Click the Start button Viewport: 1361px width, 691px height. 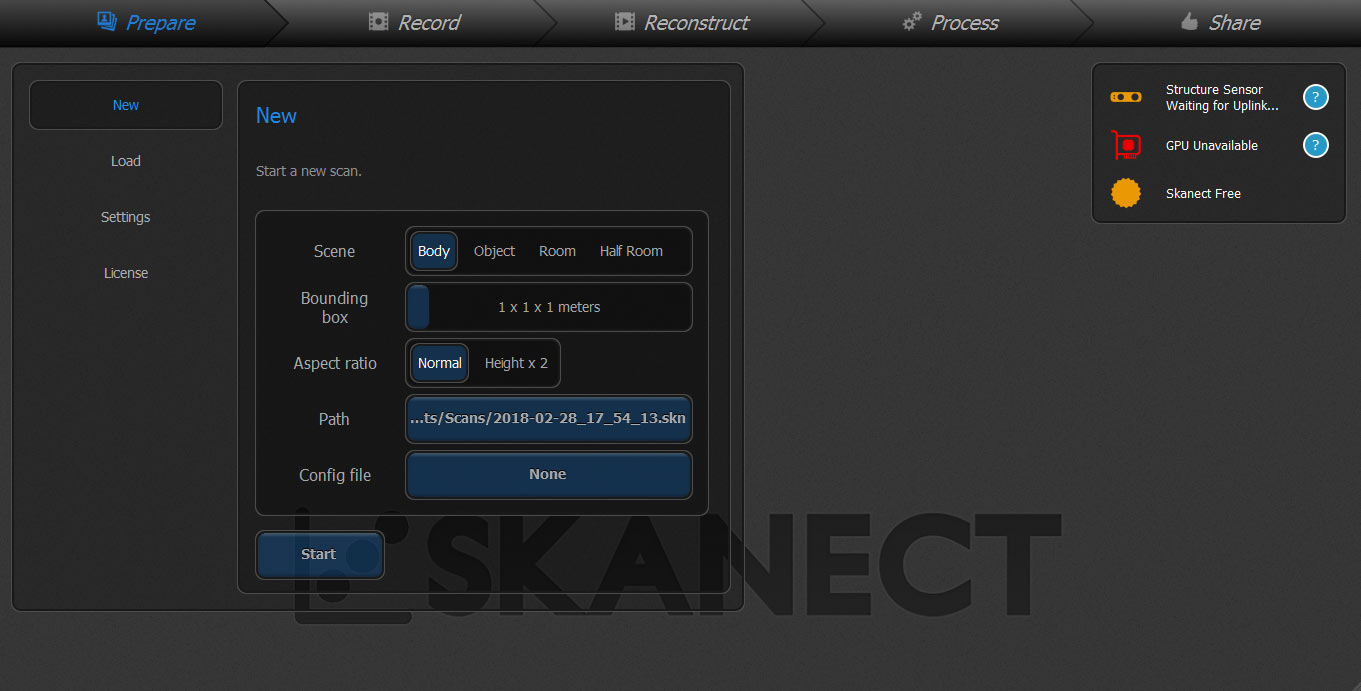tap(320, 554)
